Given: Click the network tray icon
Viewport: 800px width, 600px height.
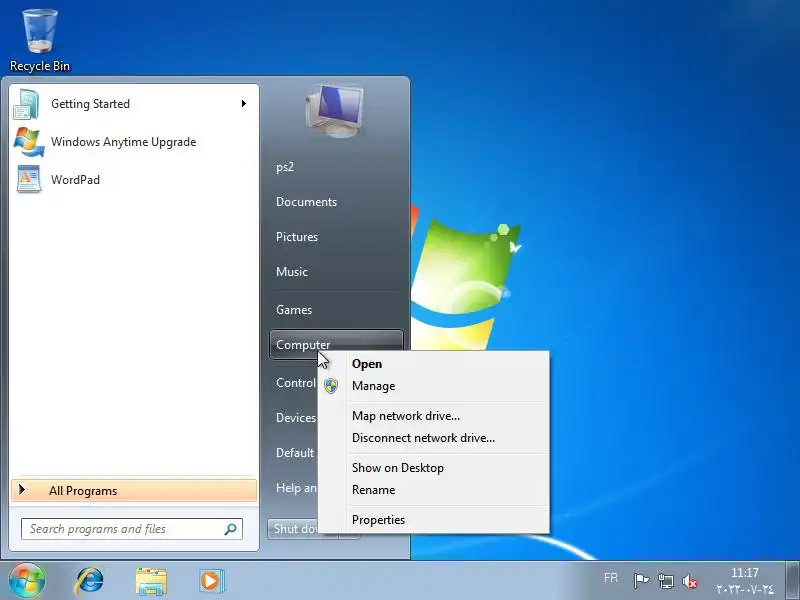Looking at the screenshot, I should coord(665,581).
